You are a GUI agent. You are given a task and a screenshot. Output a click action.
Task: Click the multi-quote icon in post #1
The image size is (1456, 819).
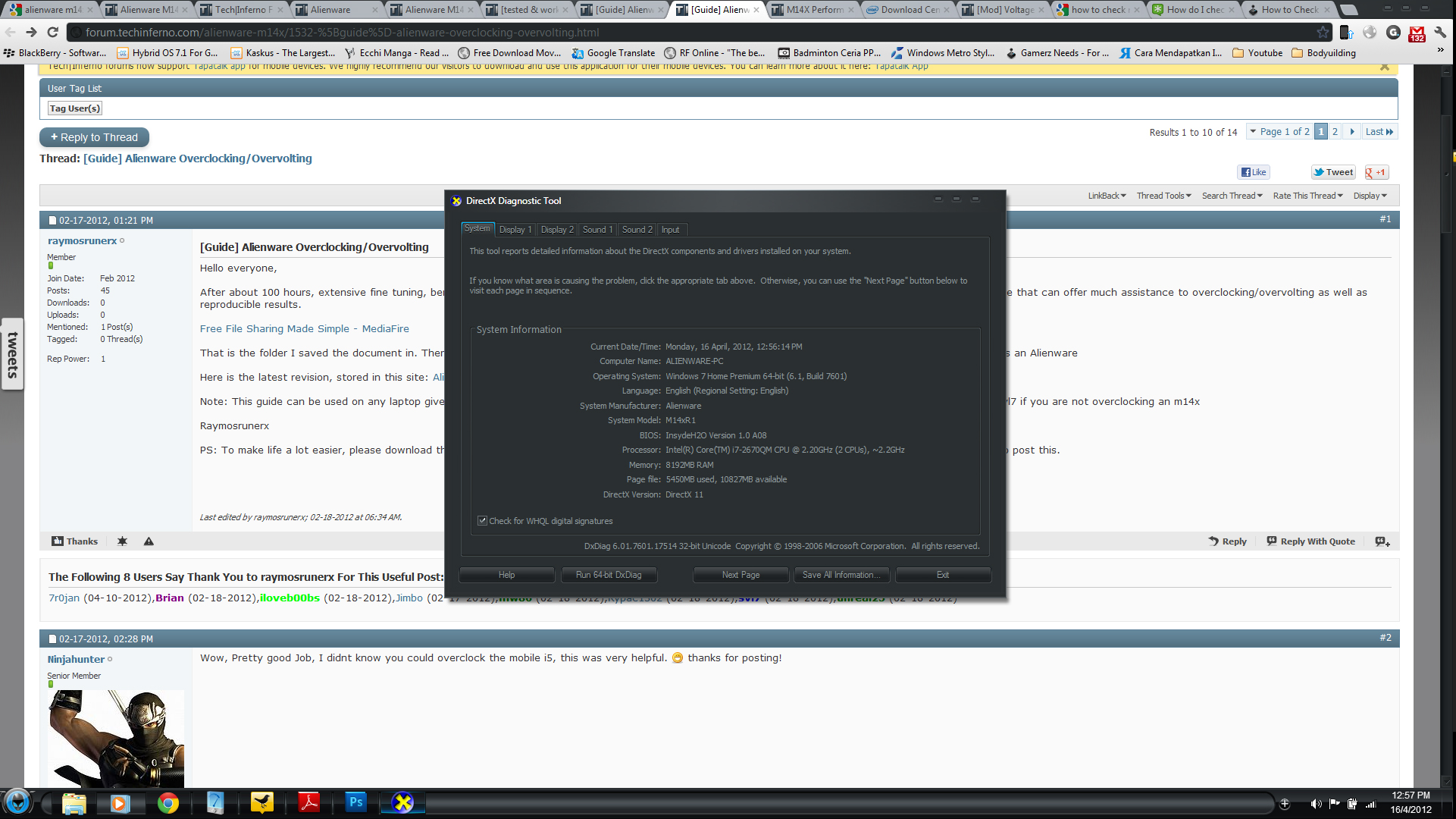[x=1382, y=541]
